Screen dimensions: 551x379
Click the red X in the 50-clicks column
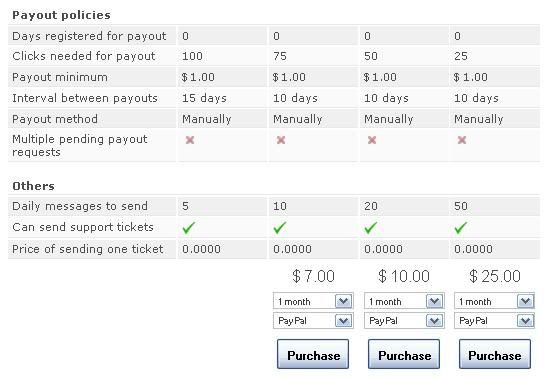click(x=372, y=140)
